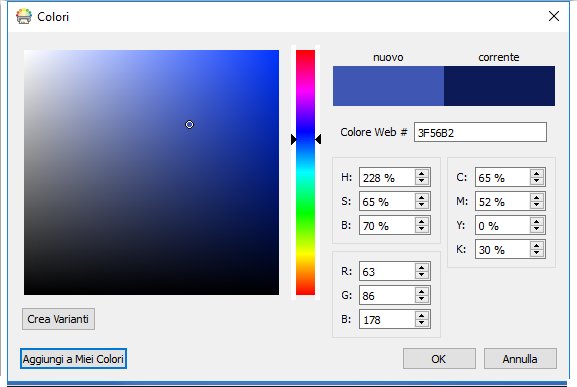Decrease the R red value
This screenshot has width=577, height=387.
(422, 275)
